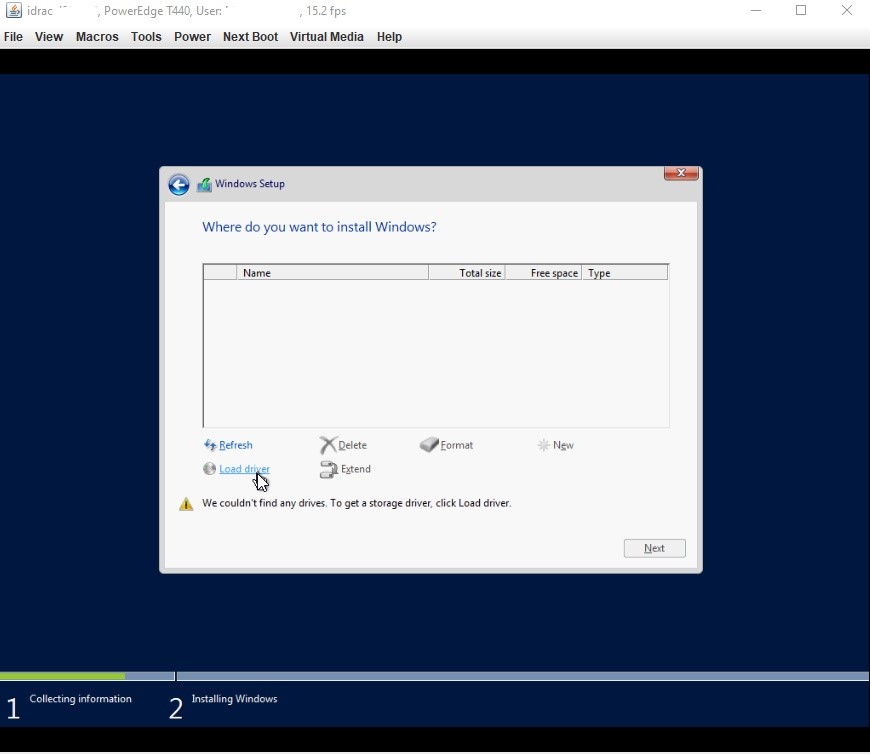The image size is (870, 754).
Task: Click the Format drive icon
Action: pyautogui.click(x=430, y=445)
